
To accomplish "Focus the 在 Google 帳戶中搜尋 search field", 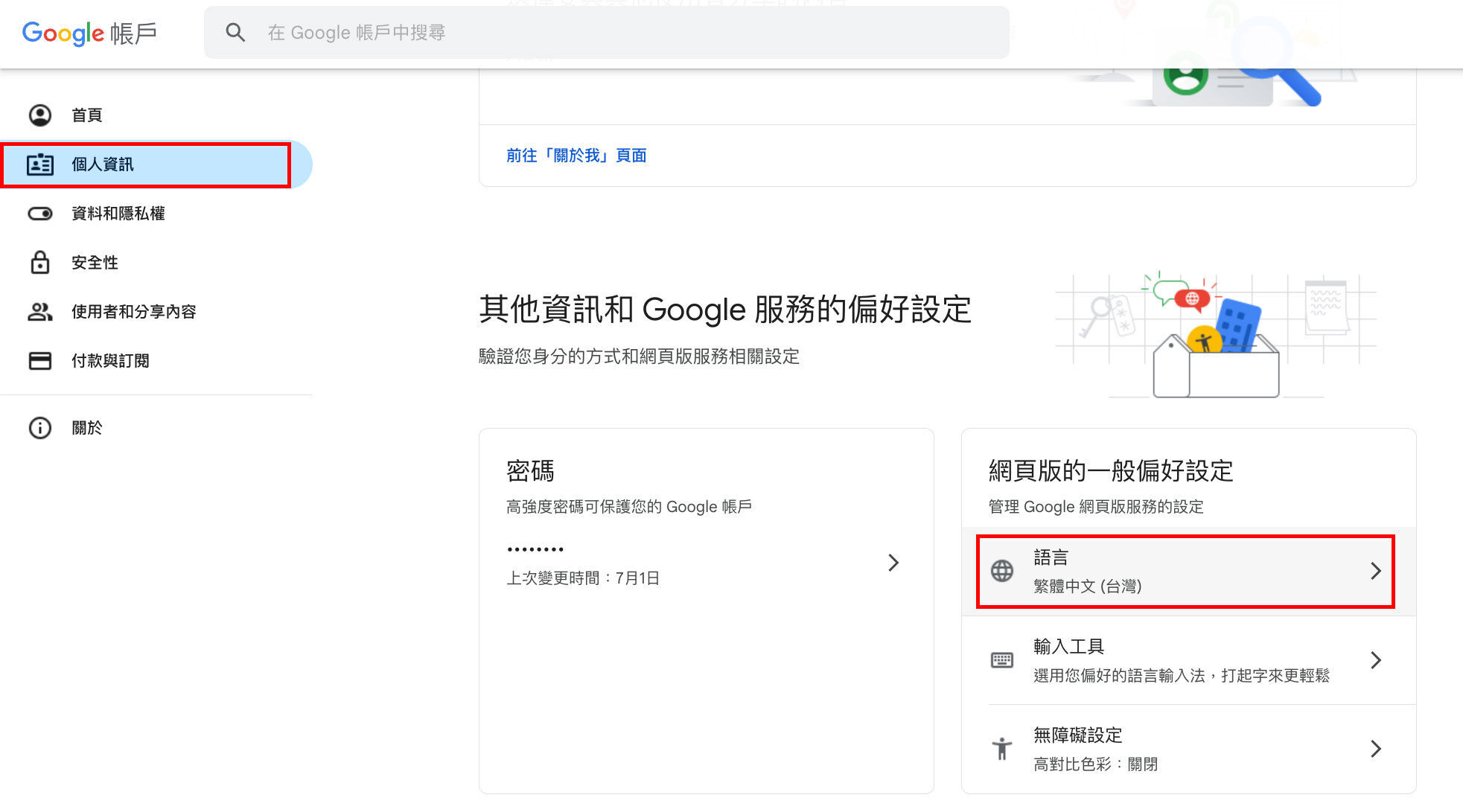I will (607, 32).
